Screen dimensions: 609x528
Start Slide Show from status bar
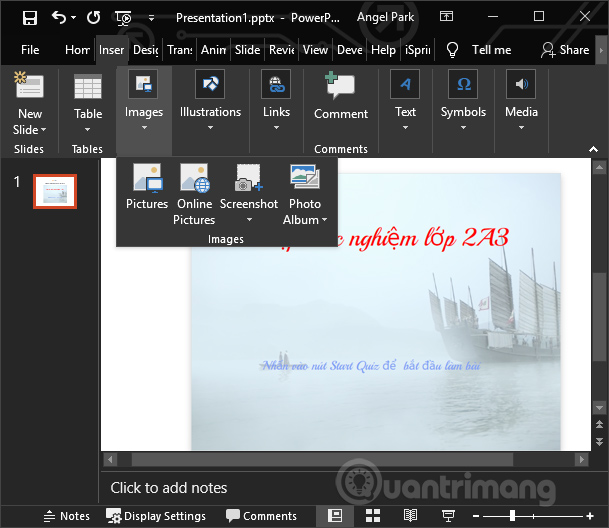[x=448, y=516]
